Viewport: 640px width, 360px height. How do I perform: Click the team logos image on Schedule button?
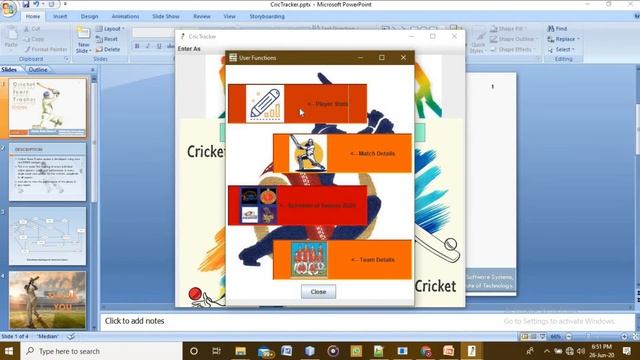coord(258,205)
